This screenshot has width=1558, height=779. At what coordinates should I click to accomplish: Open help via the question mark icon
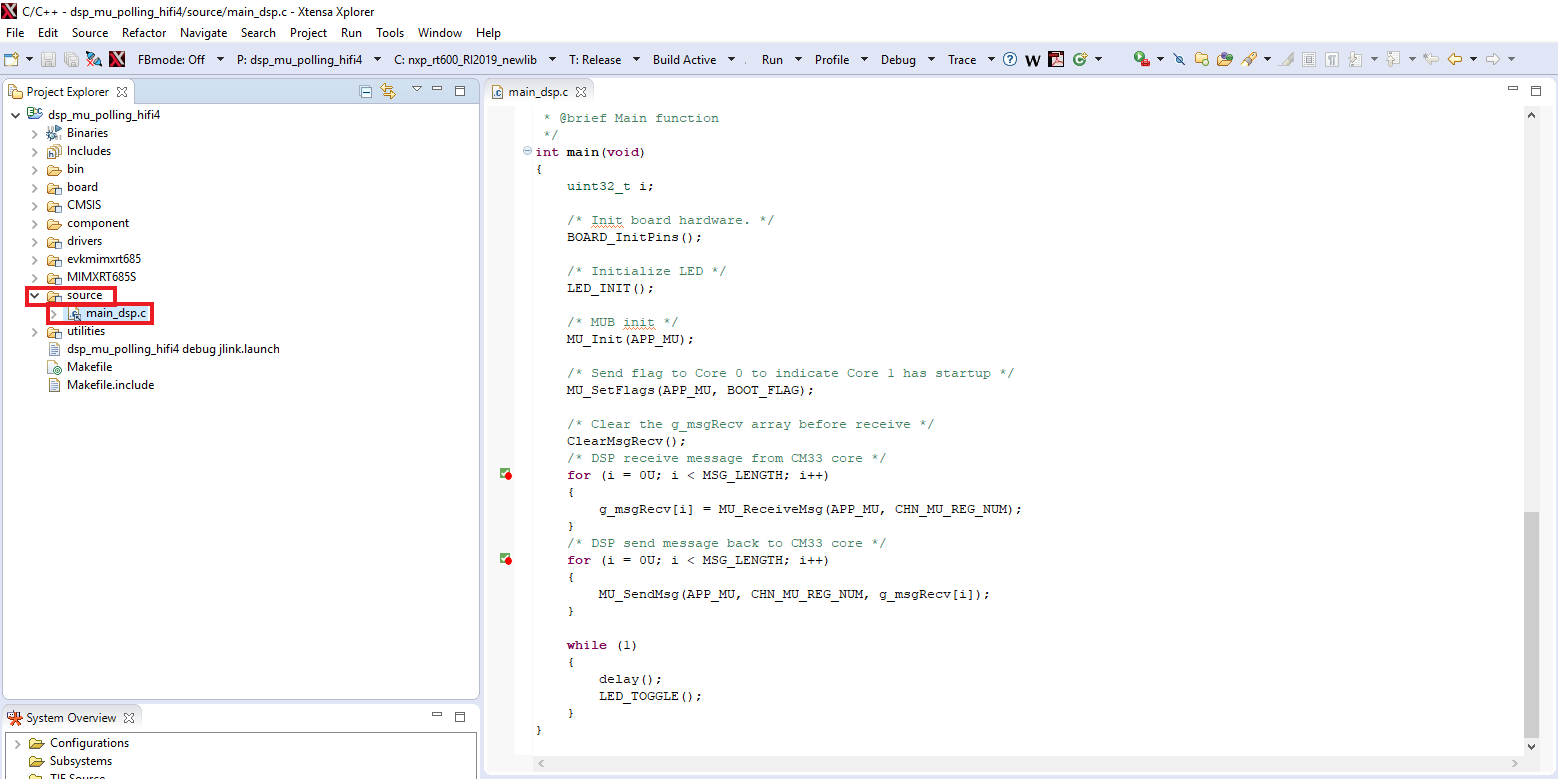(x=1010, y=60)
